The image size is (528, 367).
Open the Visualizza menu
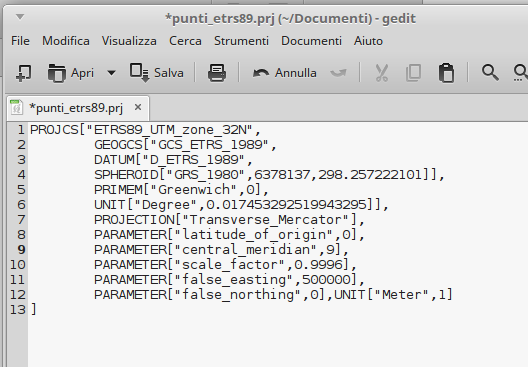pos(129,41)
